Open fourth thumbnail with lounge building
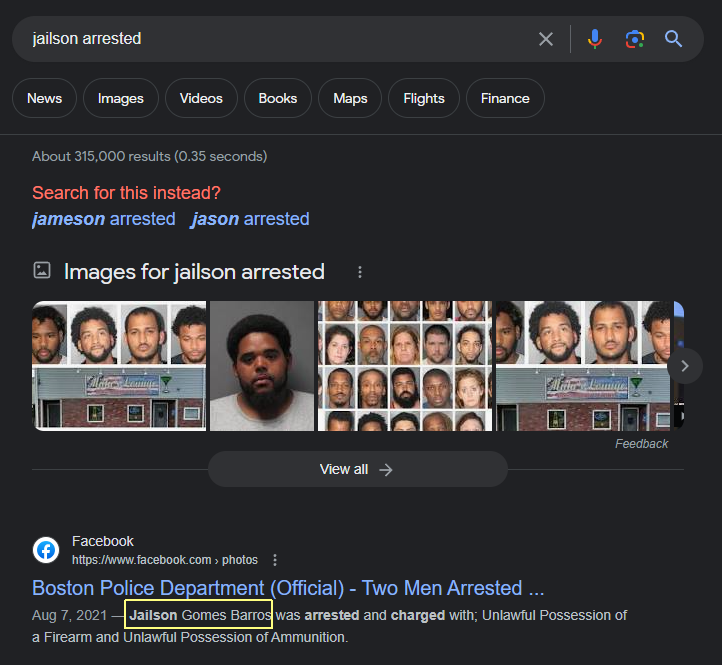 (x=583, y=366)
